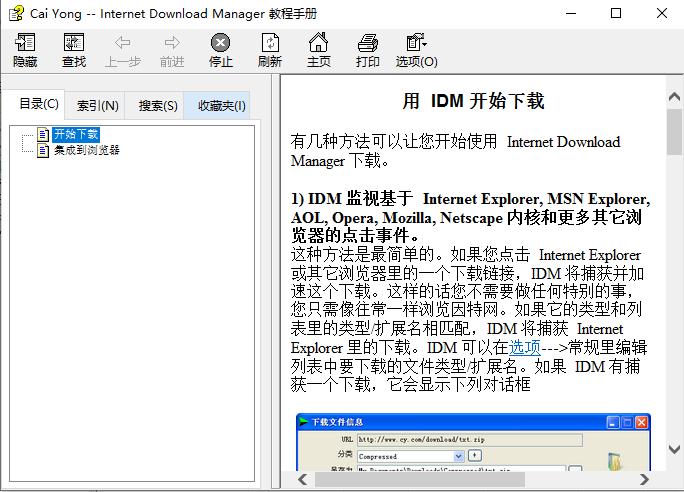Click the horizontal scrollbar right arrow

(x=644, y=479)
